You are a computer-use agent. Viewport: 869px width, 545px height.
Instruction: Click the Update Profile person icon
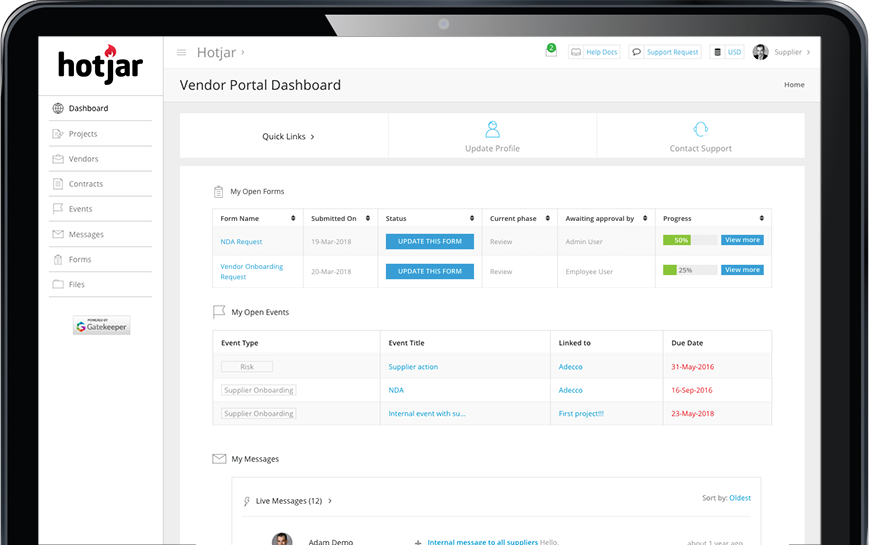coord(492,130)
